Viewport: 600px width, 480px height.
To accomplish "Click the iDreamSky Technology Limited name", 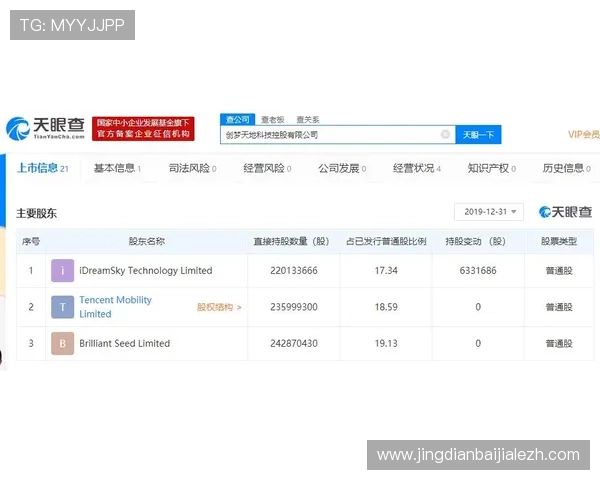I will pos(145,271).
